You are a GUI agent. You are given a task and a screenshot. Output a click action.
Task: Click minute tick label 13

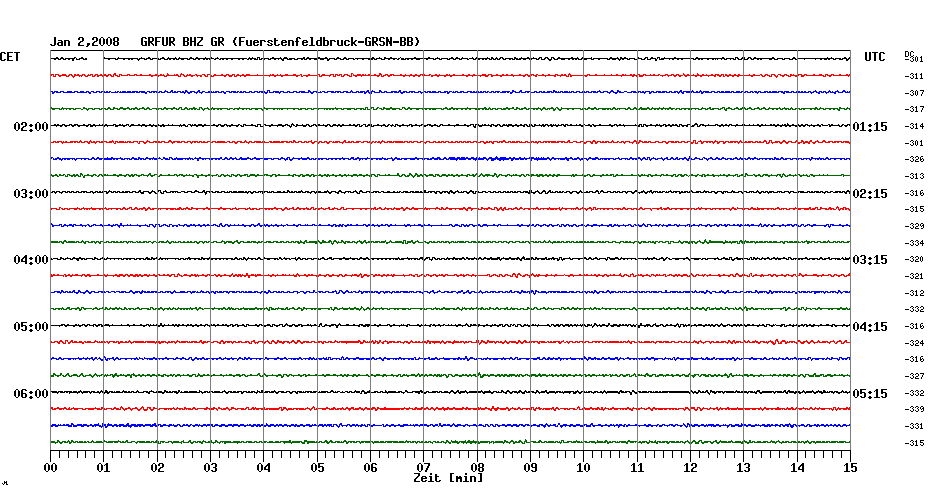click(x=744, y=468)
